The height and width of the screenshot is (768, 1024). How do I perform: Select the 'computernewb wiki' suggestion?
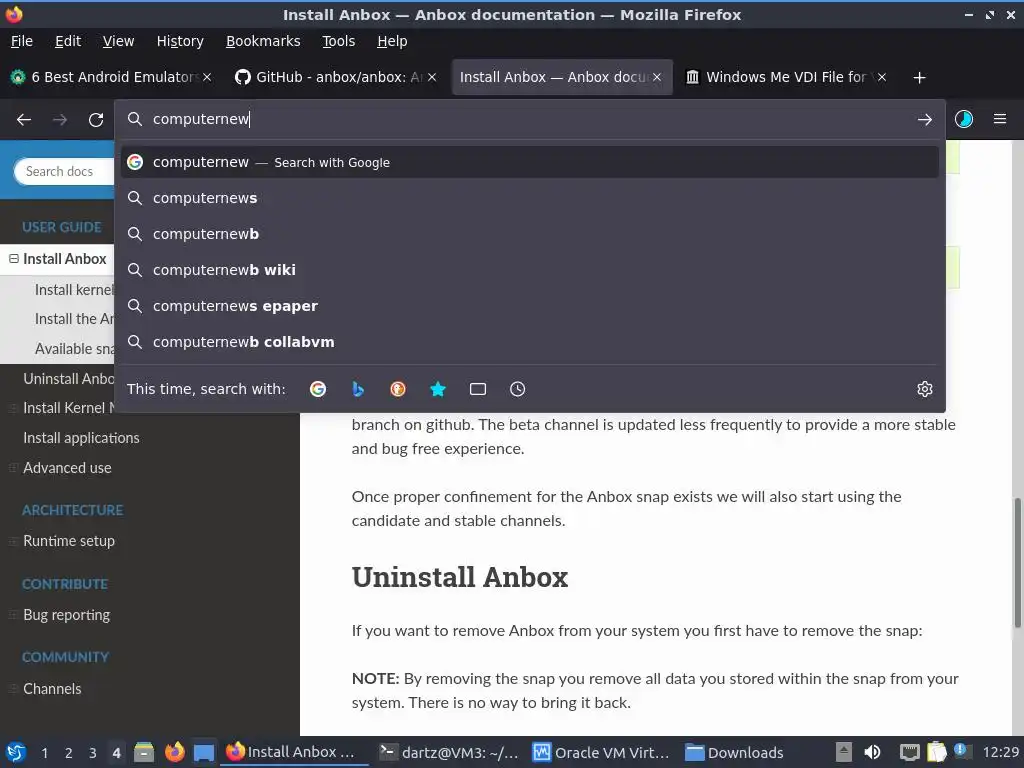[530, 270]
